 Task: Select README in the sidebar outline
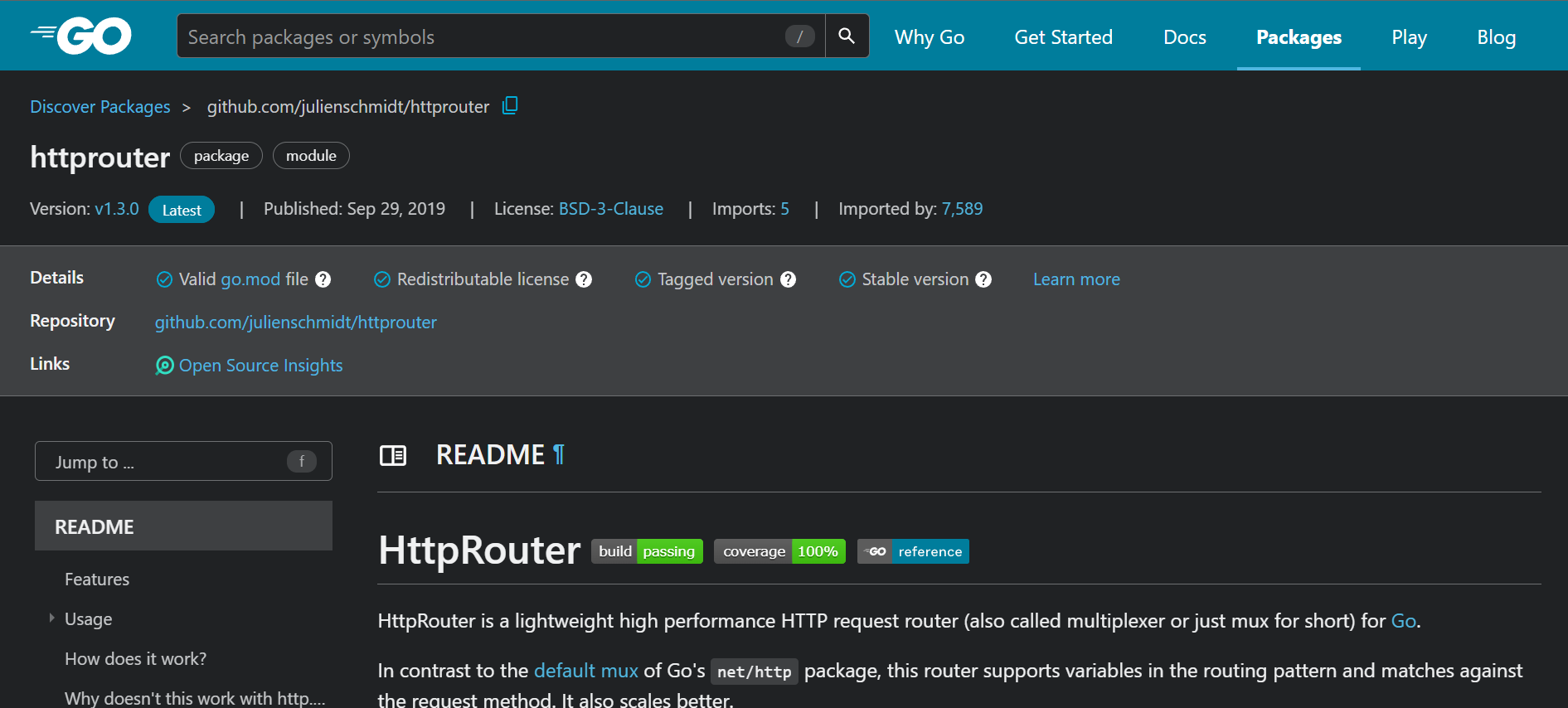coord(183,526)
